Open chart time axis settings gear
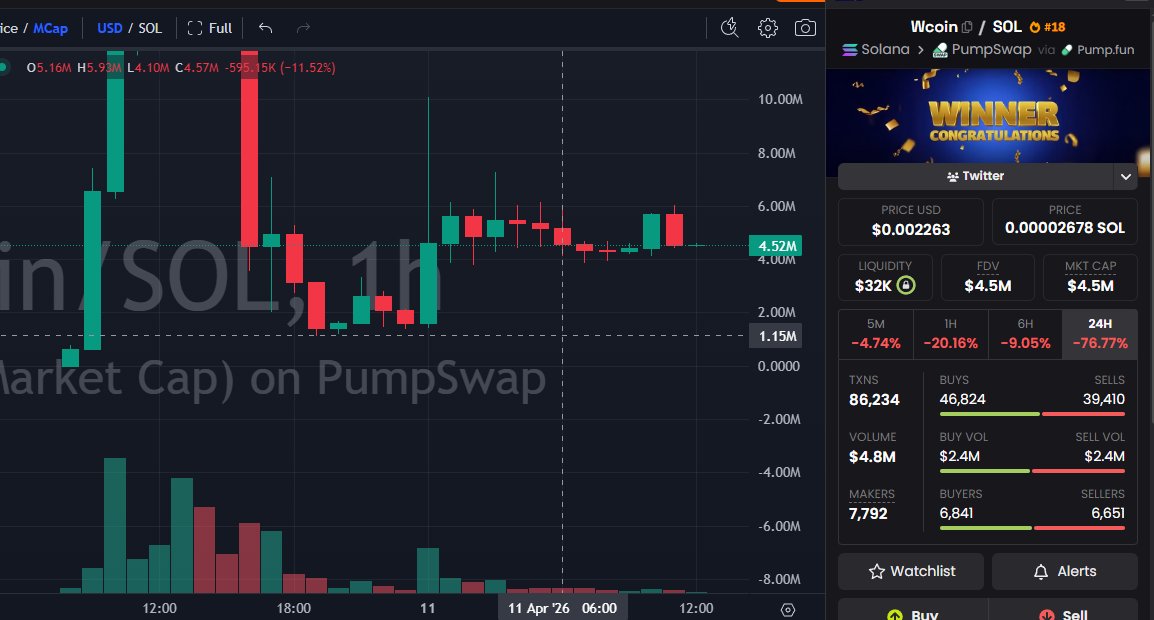 (787, 610)
